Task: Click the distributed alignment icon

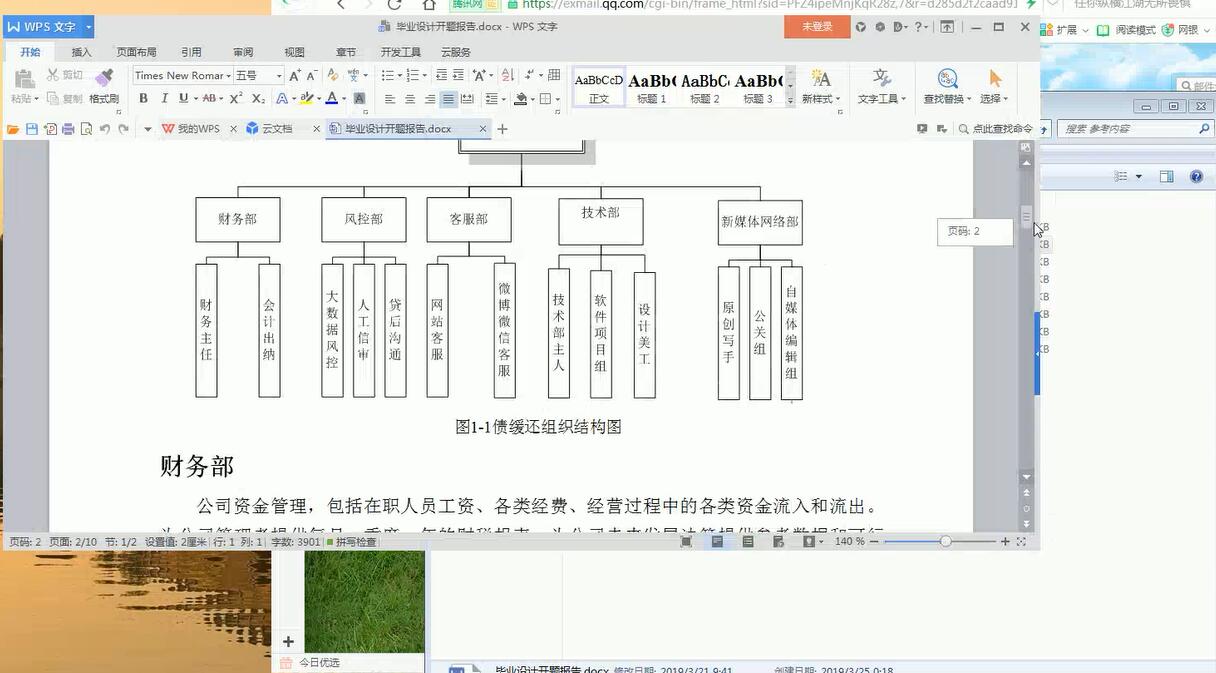Action: 466,99
